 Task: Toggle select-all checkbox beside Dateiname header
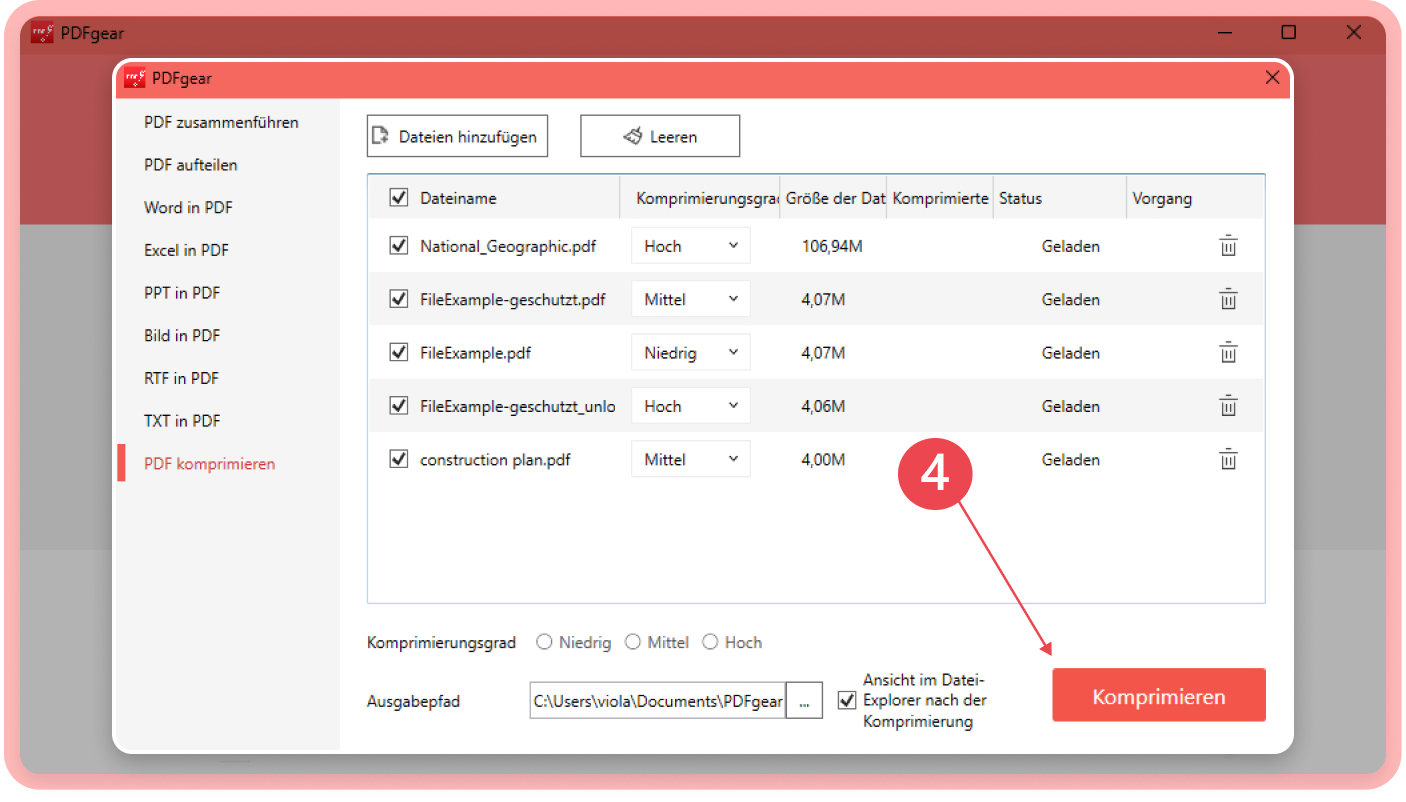click(x=398, y=198)
